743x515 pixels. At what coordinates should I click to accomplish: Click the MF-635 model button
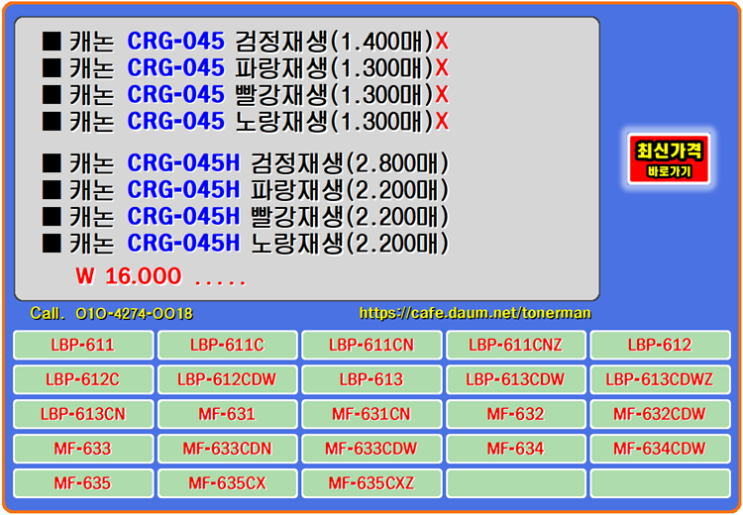pyautogui.click(x=83, y=483)
